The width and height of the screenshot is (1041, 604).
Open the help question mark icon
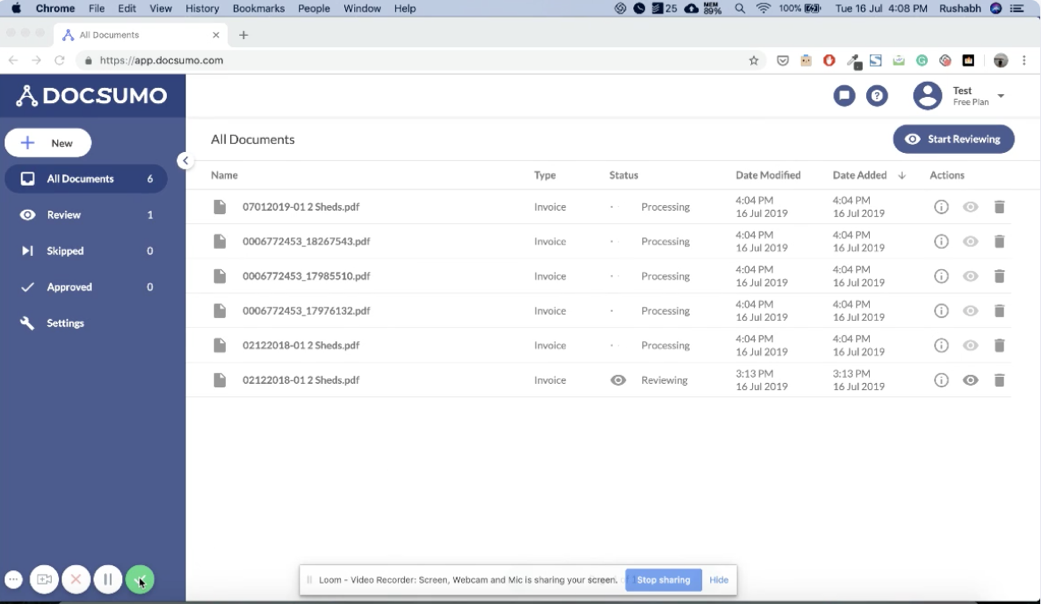[876, 96]
